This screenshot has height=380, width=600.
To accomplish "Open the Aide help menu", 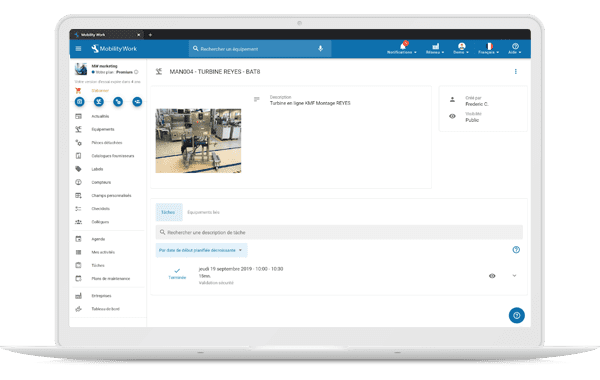I will (x=515, y=49).
